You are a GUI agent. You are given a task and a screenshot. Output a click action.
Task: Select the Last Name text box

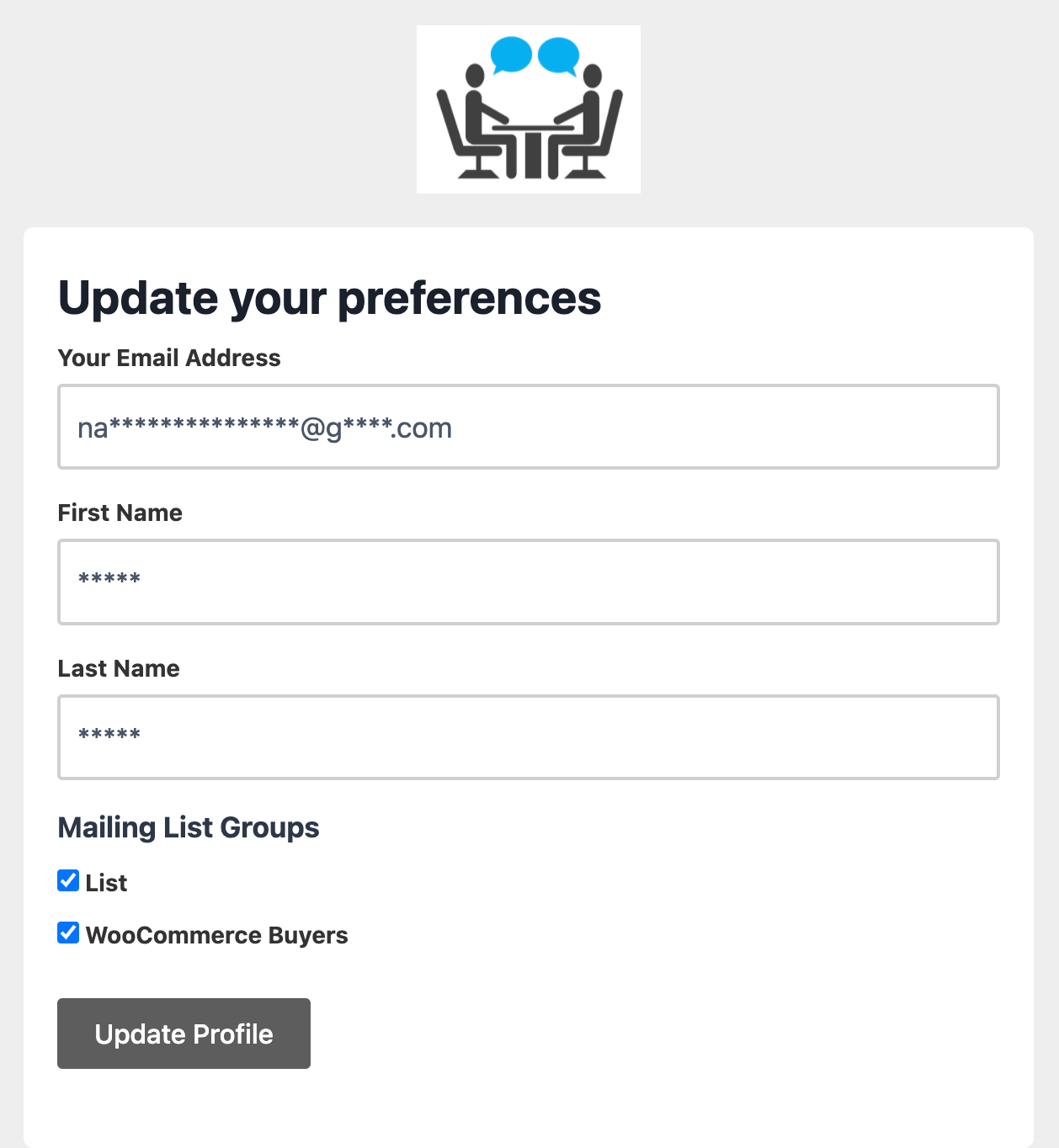529,737
